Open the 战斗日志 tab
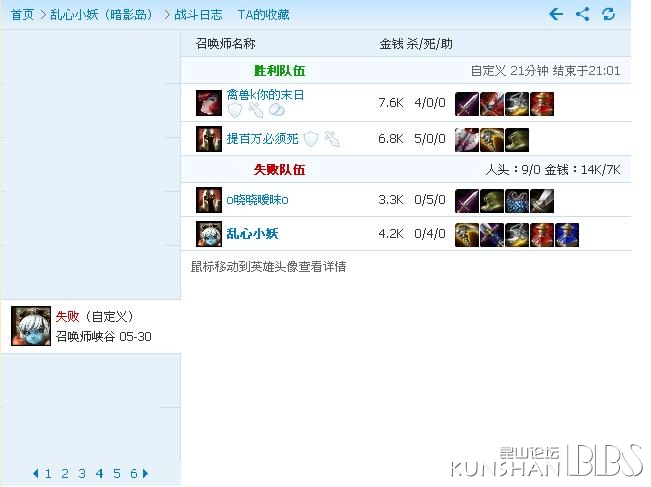The image size is (651, 487). (x=198, y=15)
